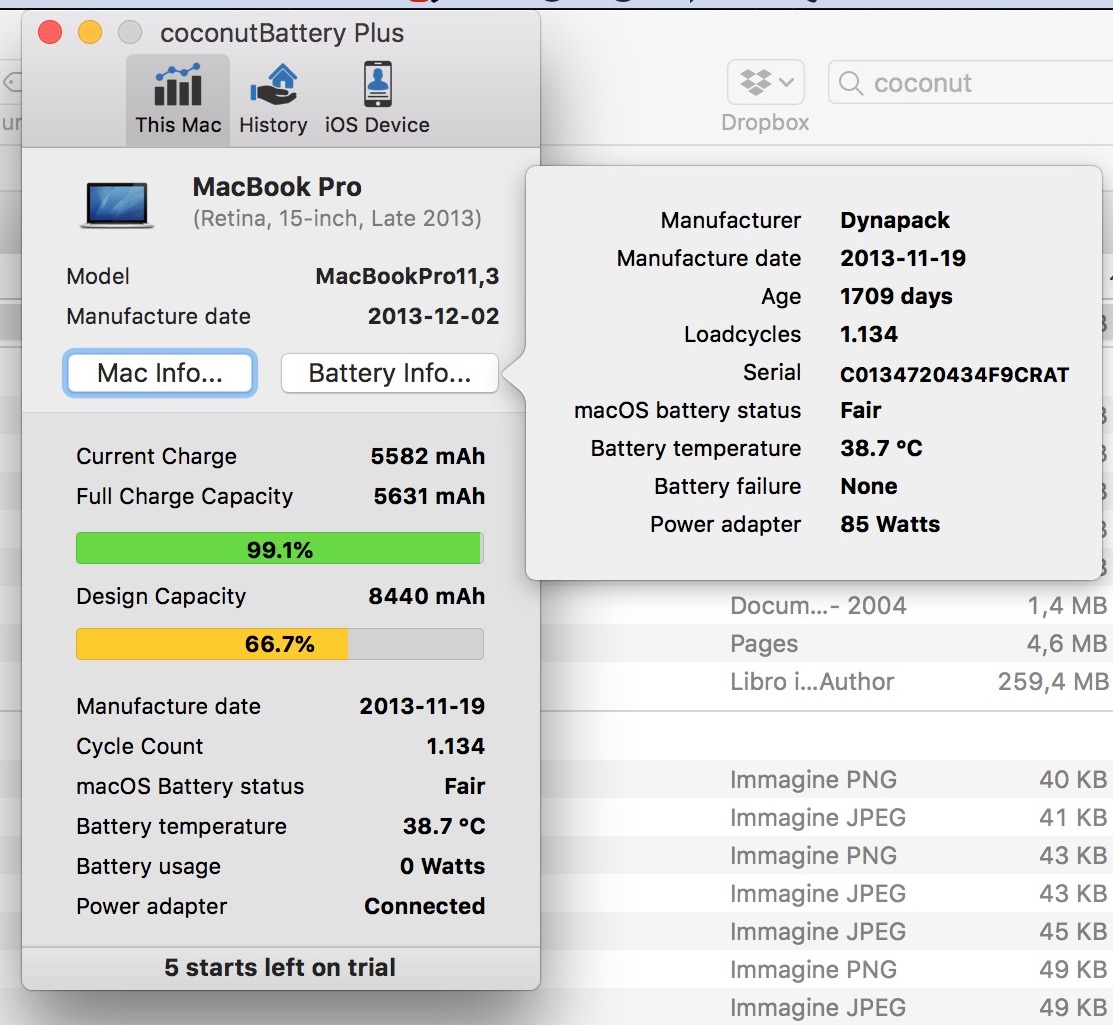Click the 5631 mAh Full Charge Capacity value
1113x1025 pixels.
point(429,495)
